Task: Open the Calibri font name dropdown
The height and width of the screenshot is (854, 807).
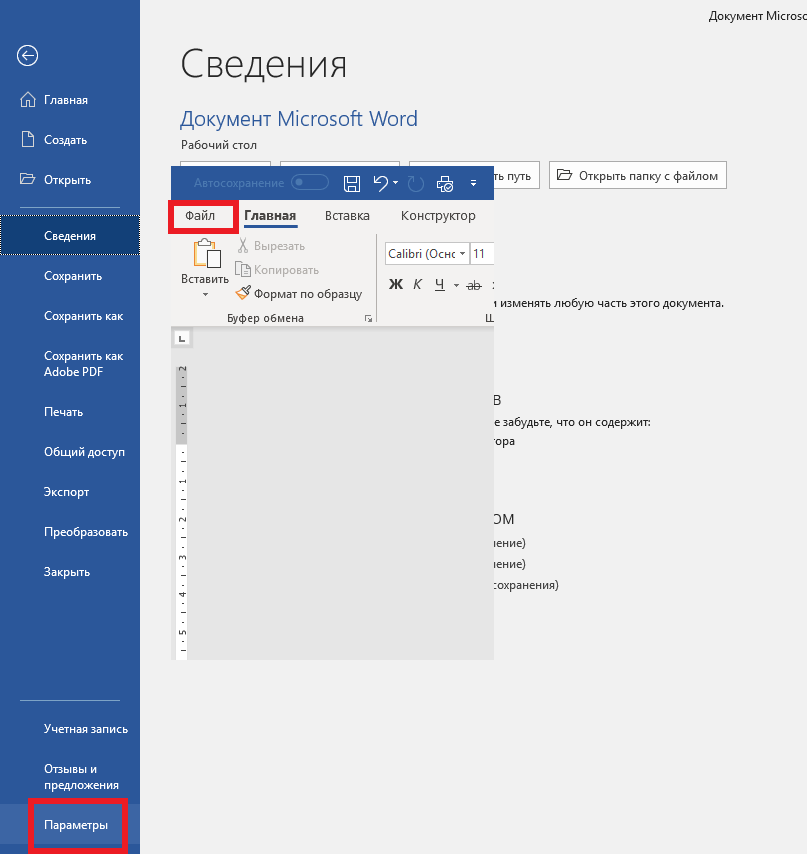Action: pyautogui.click(x=428, y=254)
